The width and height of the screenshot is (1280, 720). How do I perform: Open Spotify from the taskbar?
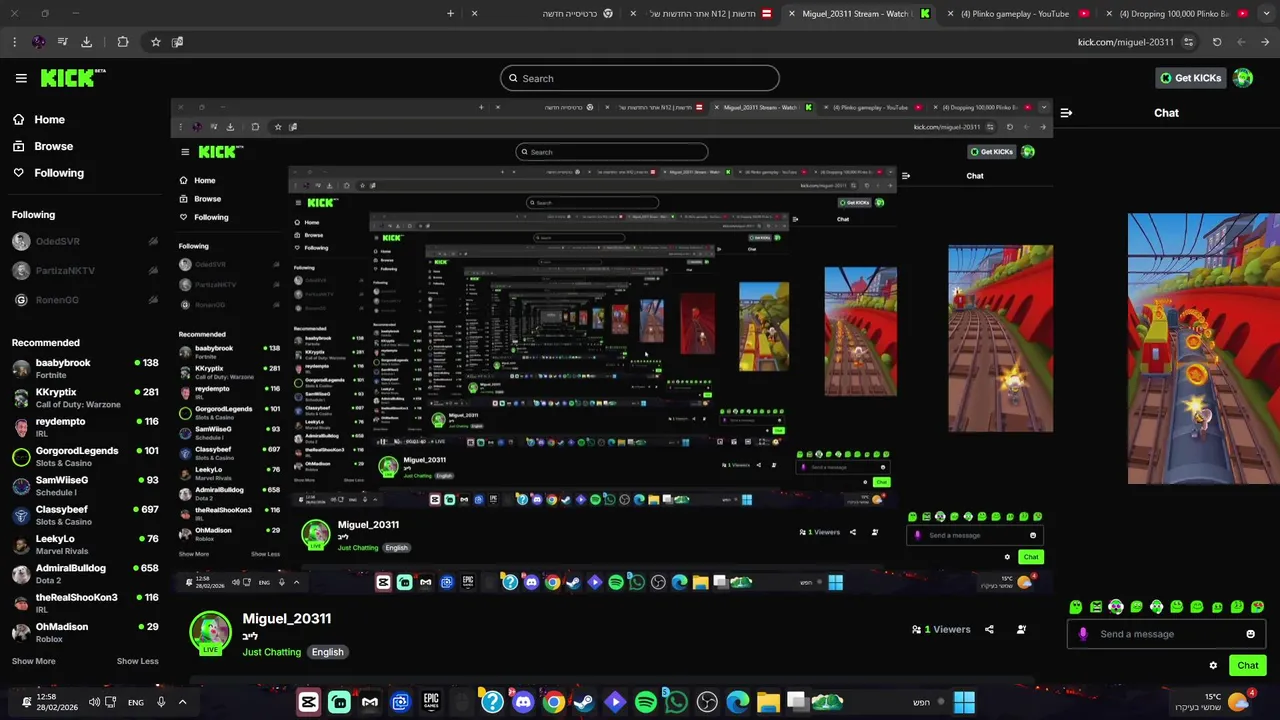[x=646, y=702]
